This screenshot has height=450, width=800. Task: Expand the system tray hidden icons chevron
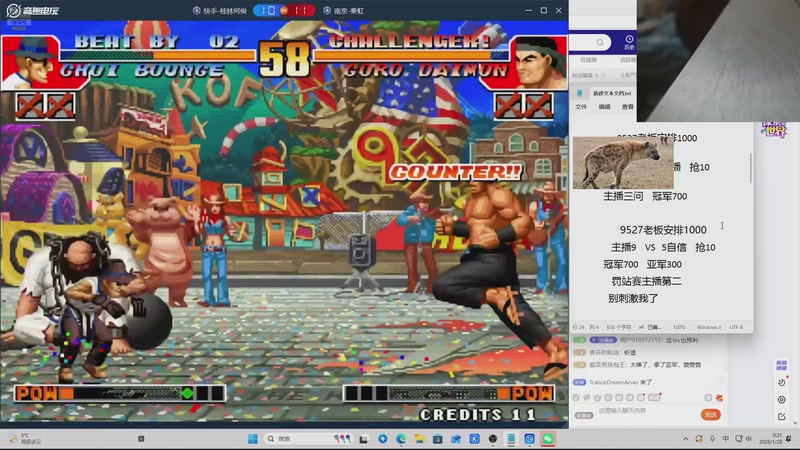pyautogui.click(x=686, y=439)
